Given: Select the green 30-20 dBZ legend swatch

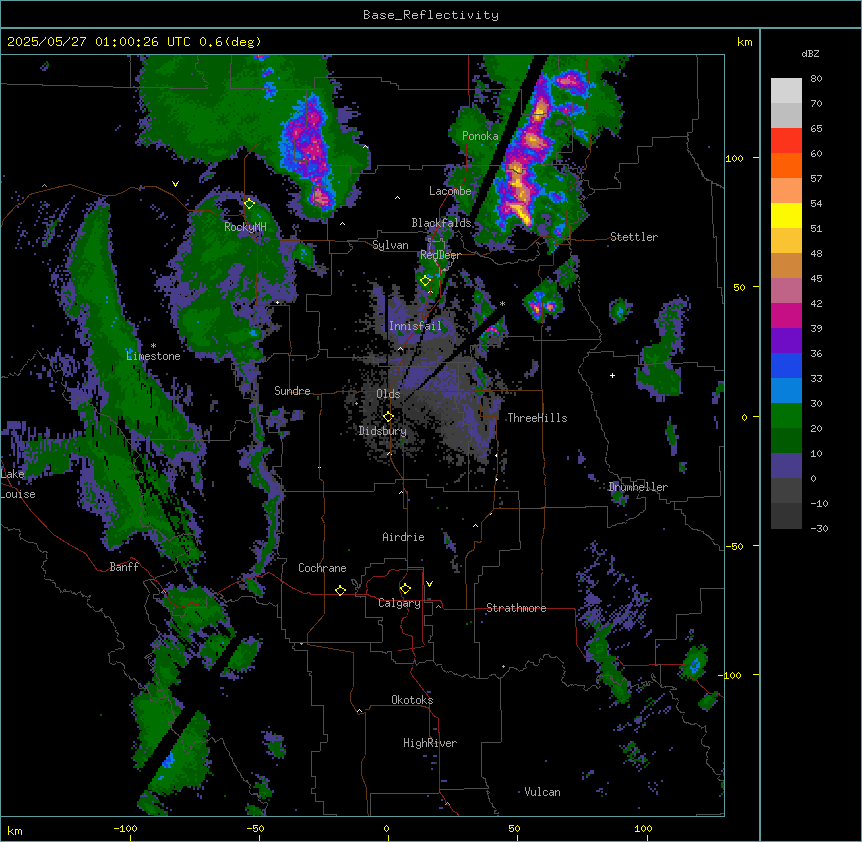Looking at the screenshot, I should pos(786,416).
